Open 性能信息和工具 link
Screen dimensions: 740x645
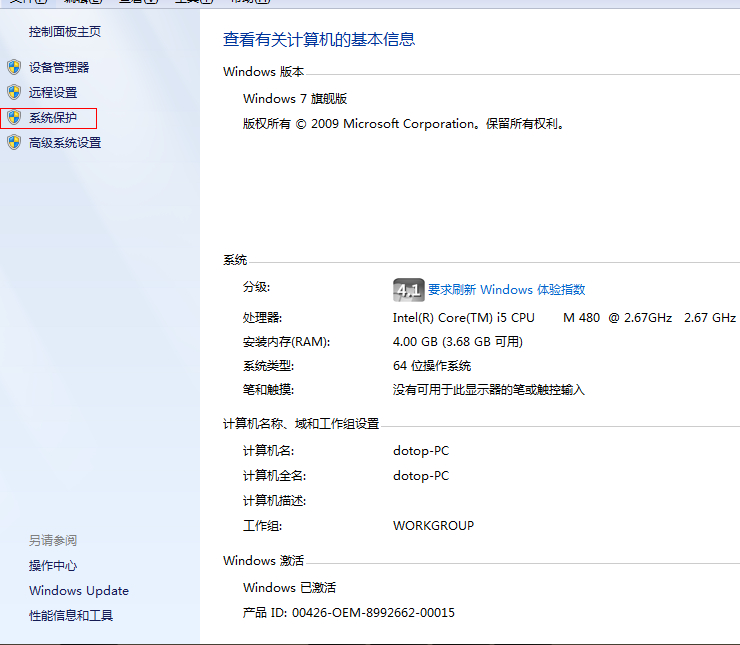point(71,615)
